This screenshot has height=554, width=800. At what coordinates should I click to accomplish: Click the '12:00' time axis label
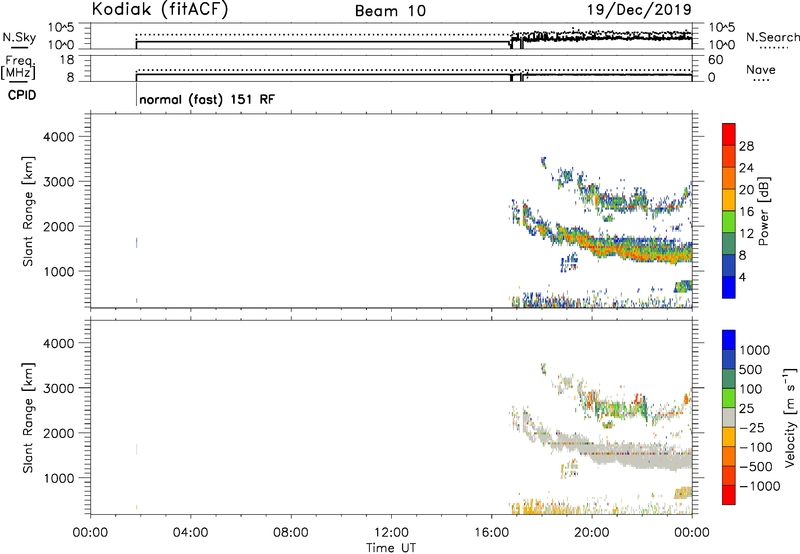coord(391,533)
